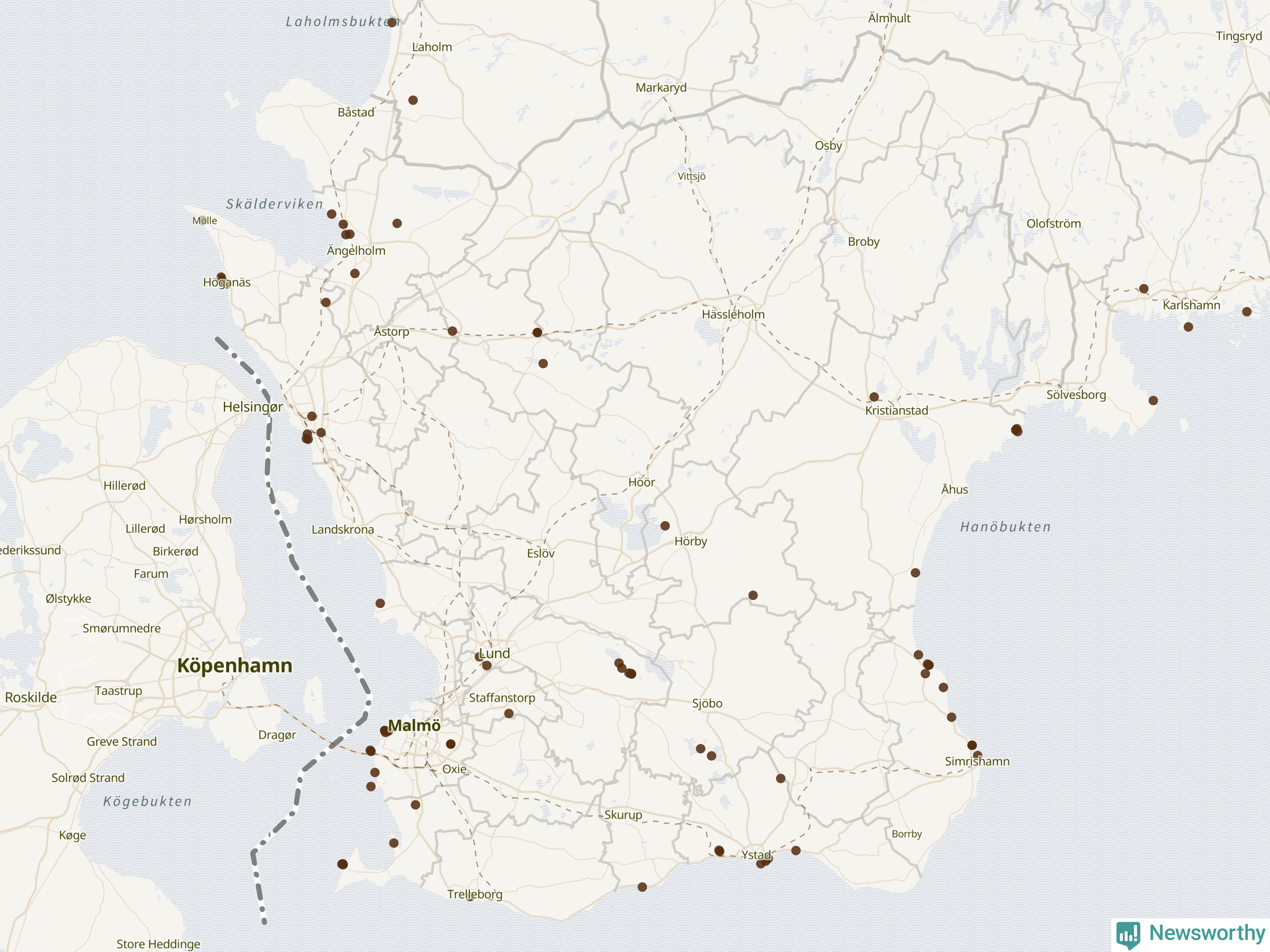The image size is (1270, 952).
Task: Click the Ølstykke label
Action: pos(68,598)
